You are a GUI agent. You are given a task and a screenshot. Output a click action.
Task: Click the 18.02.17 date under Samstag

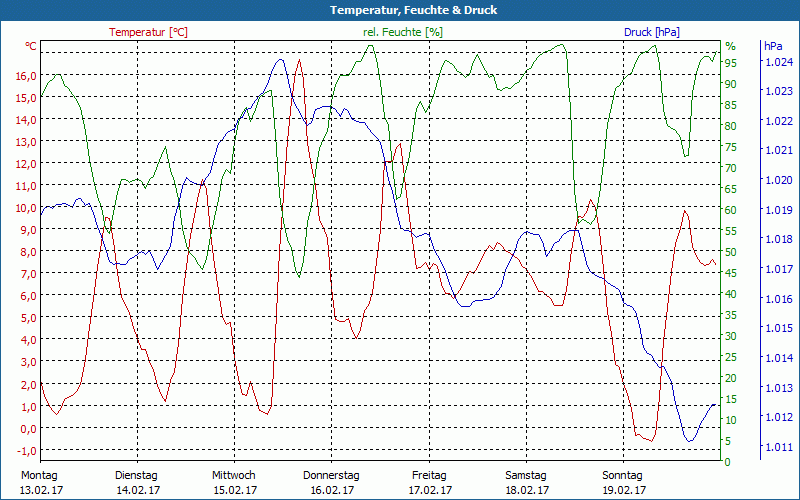point(526,490)
